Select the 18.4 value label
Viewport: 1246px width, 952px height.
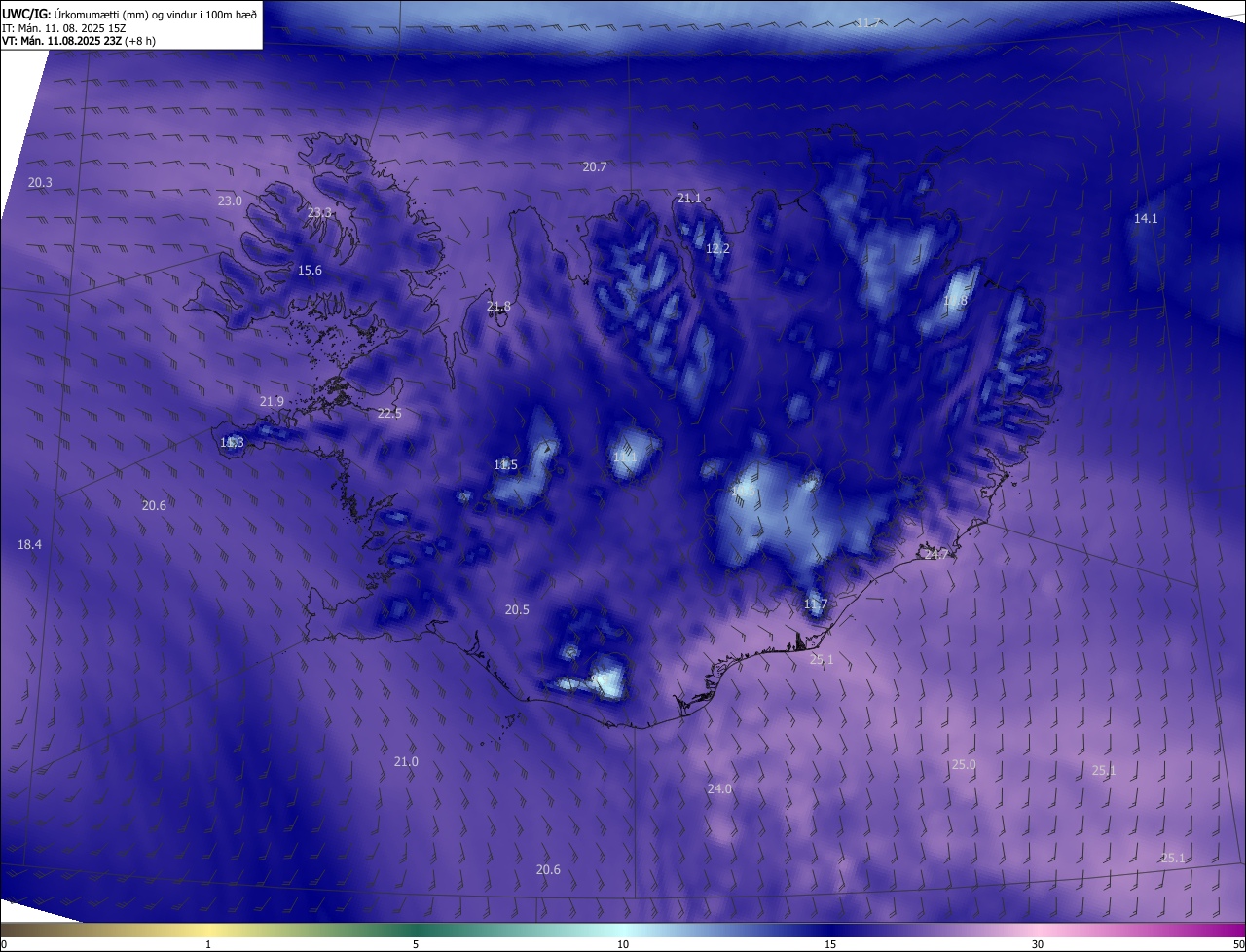tap(29, 545)
